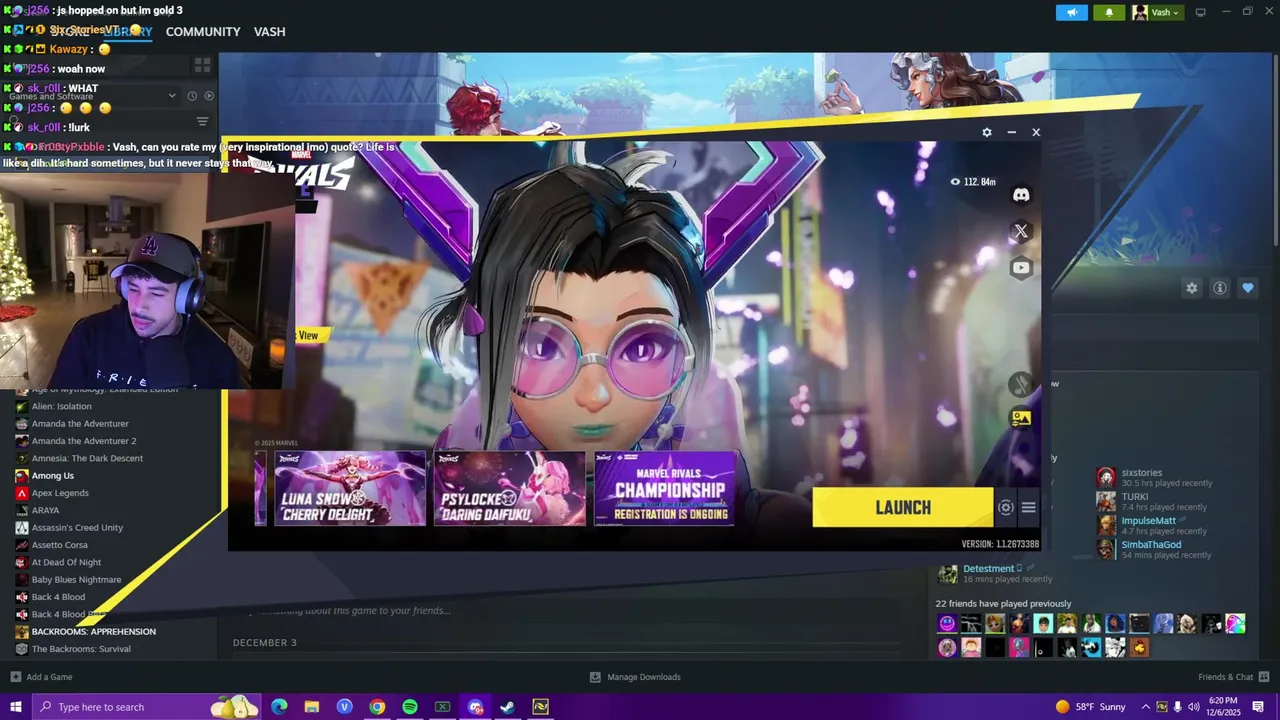Open Steam game manage gear icon

pyautogui.click(x=1192, y=288)
